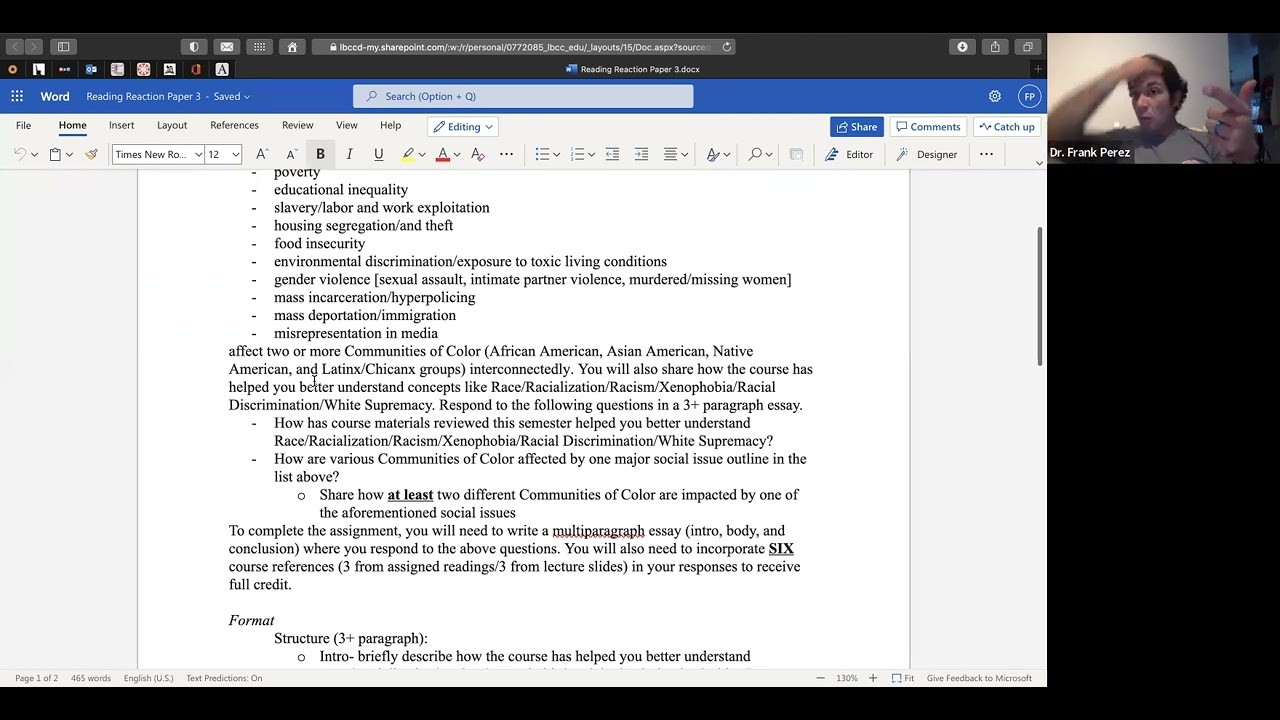The image size is (1280, 720).
Task: Expand font color dropdown arrow
Action: click(x=457, y=154)
